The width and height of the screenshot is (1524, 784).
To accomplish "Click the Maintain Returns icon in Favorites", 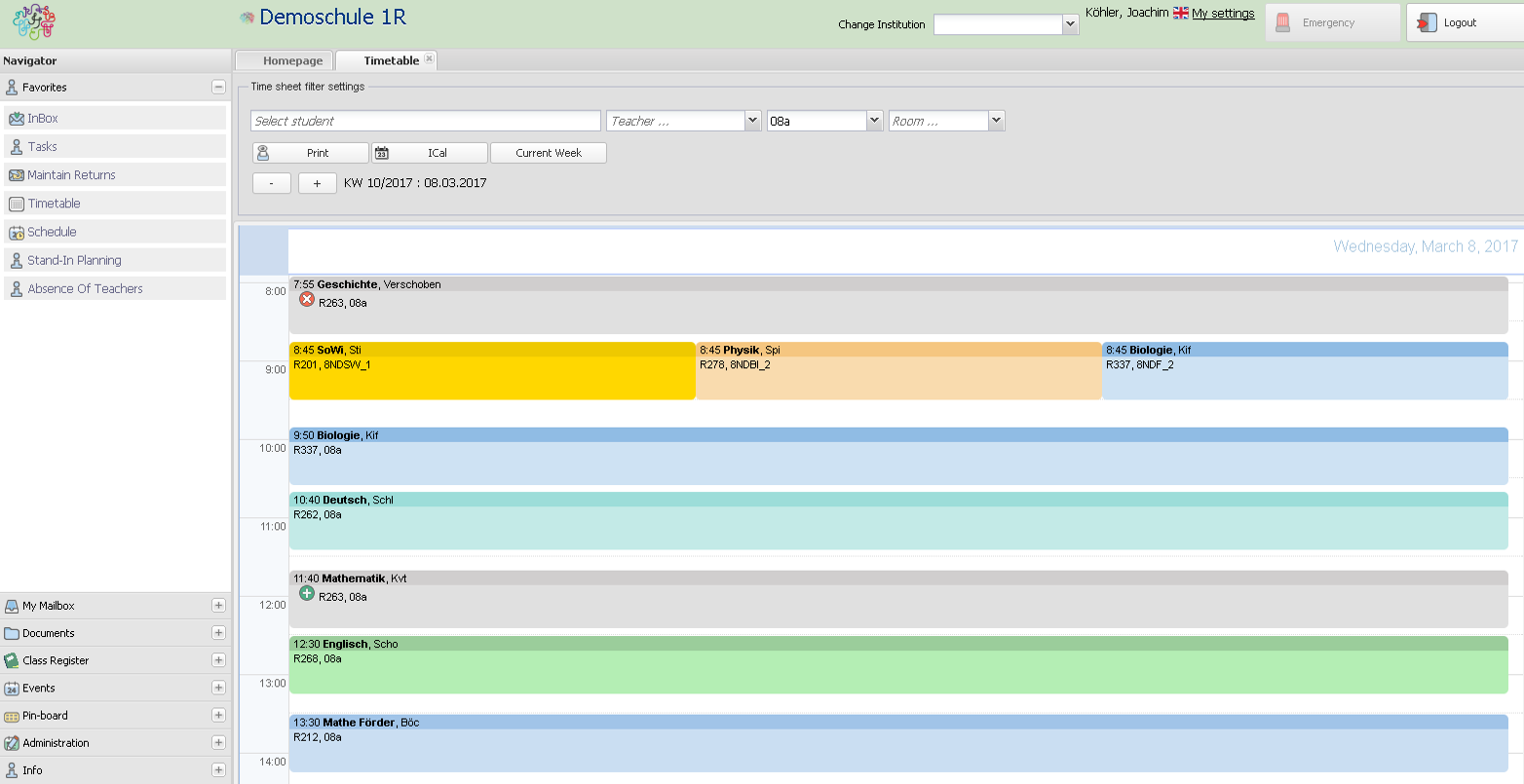I will (x=16, y=175).
